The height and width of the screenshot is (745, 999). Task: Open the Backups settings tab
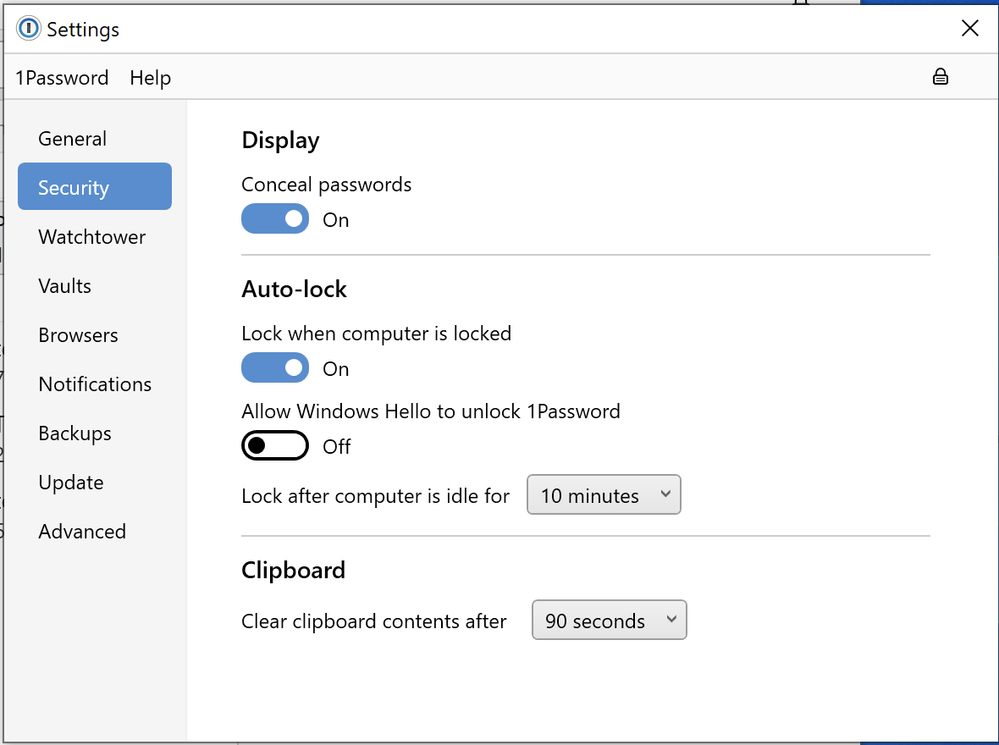pos(75,433)
